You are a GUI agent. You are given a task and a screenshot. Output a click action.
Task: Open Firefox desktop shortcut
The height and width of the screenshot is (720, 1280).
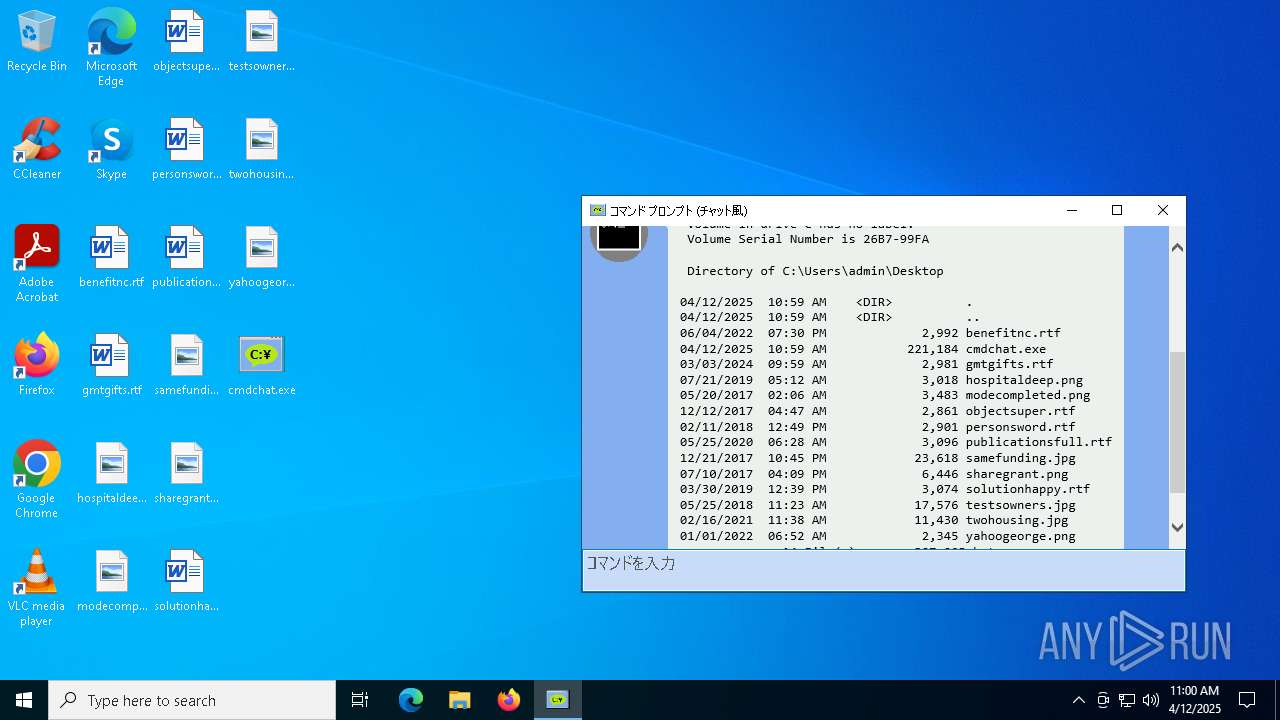click(x=37, y=366)
